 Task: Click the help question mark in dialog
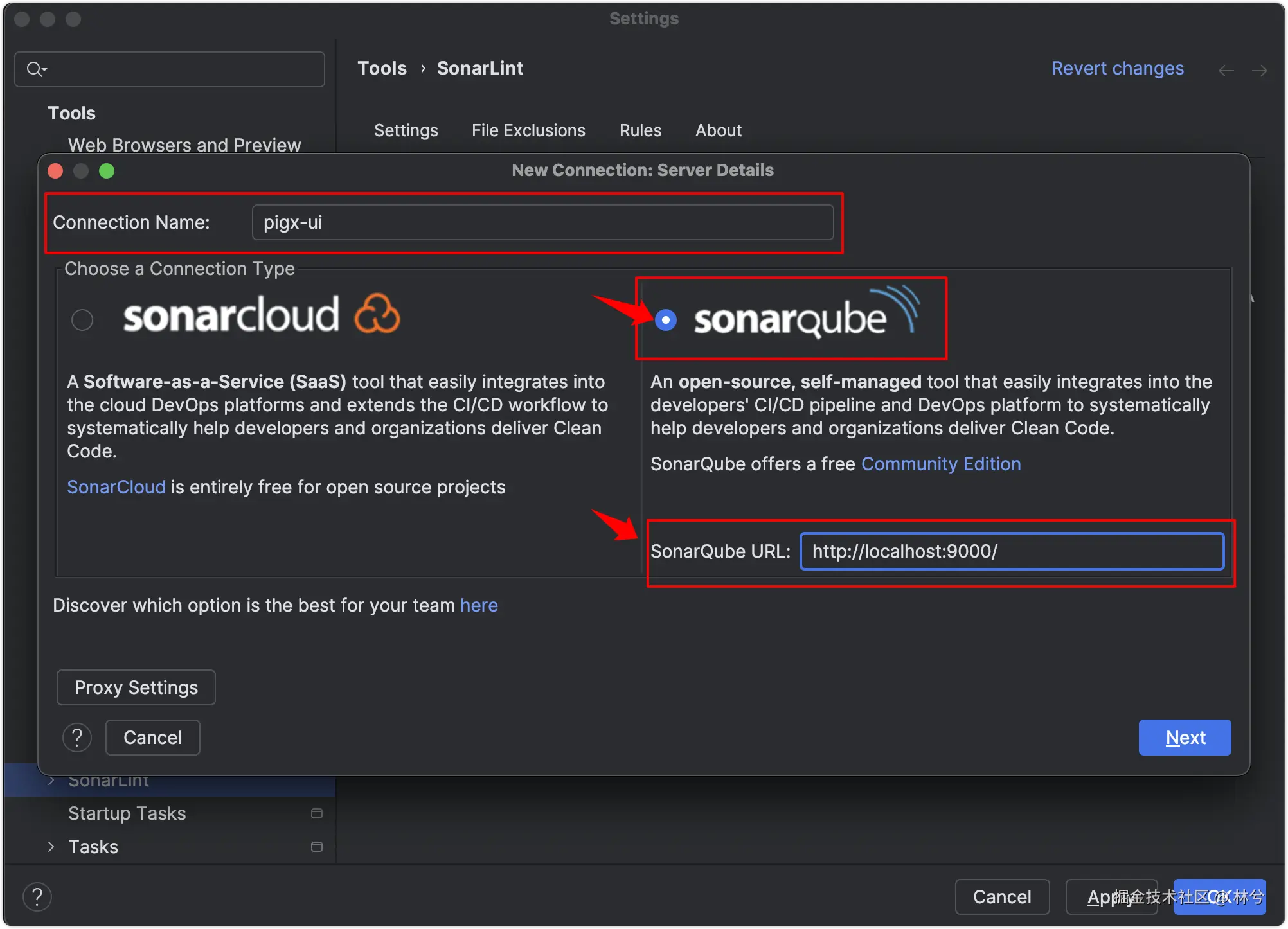pyautogui.click(x=77, y=738)
